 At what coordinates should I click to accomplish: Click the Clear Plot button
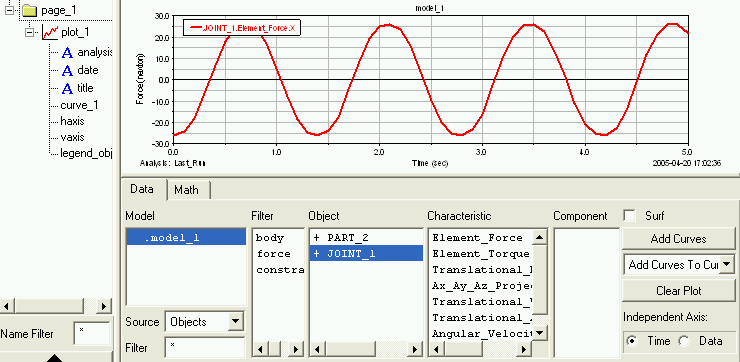click(x=678, y=291)
